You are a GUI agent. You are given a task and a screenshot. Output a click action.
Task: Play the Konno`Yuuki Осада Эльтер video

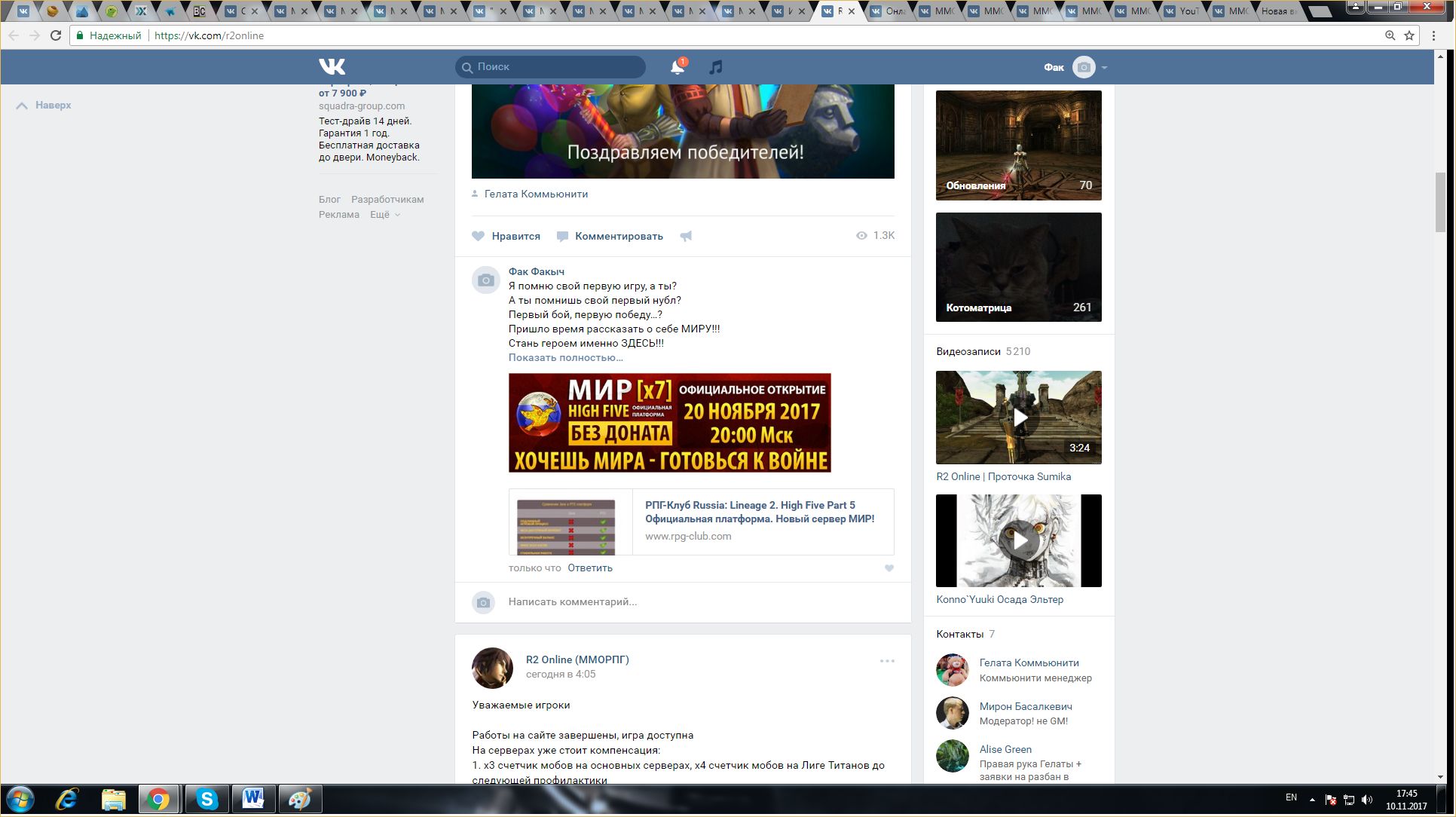click(1019, 540)
